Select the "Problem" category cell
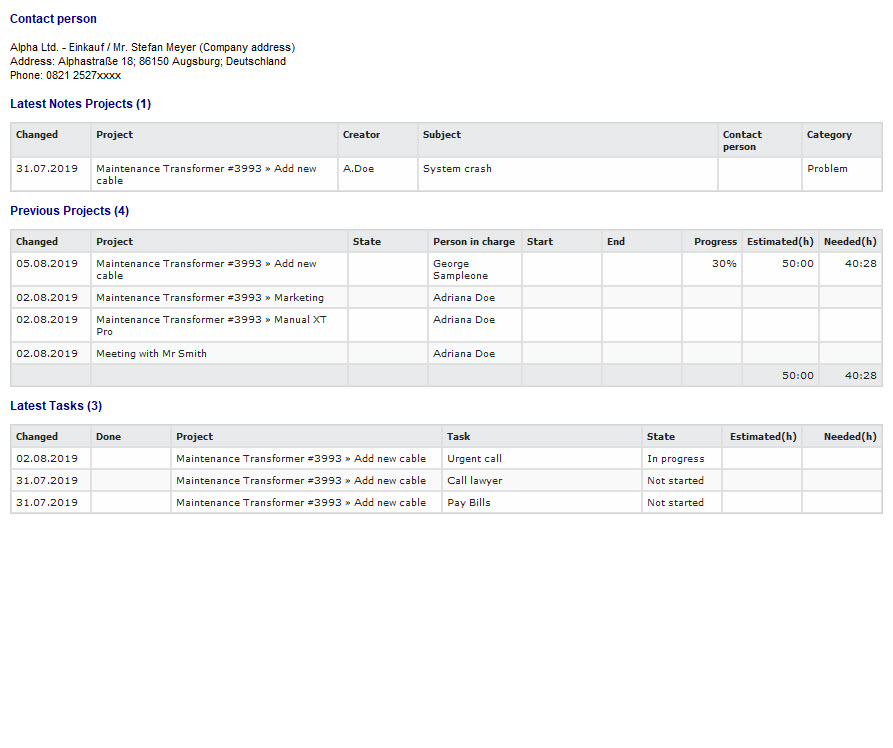The height and width of the screenshot is (748, 893). [827, 169]
